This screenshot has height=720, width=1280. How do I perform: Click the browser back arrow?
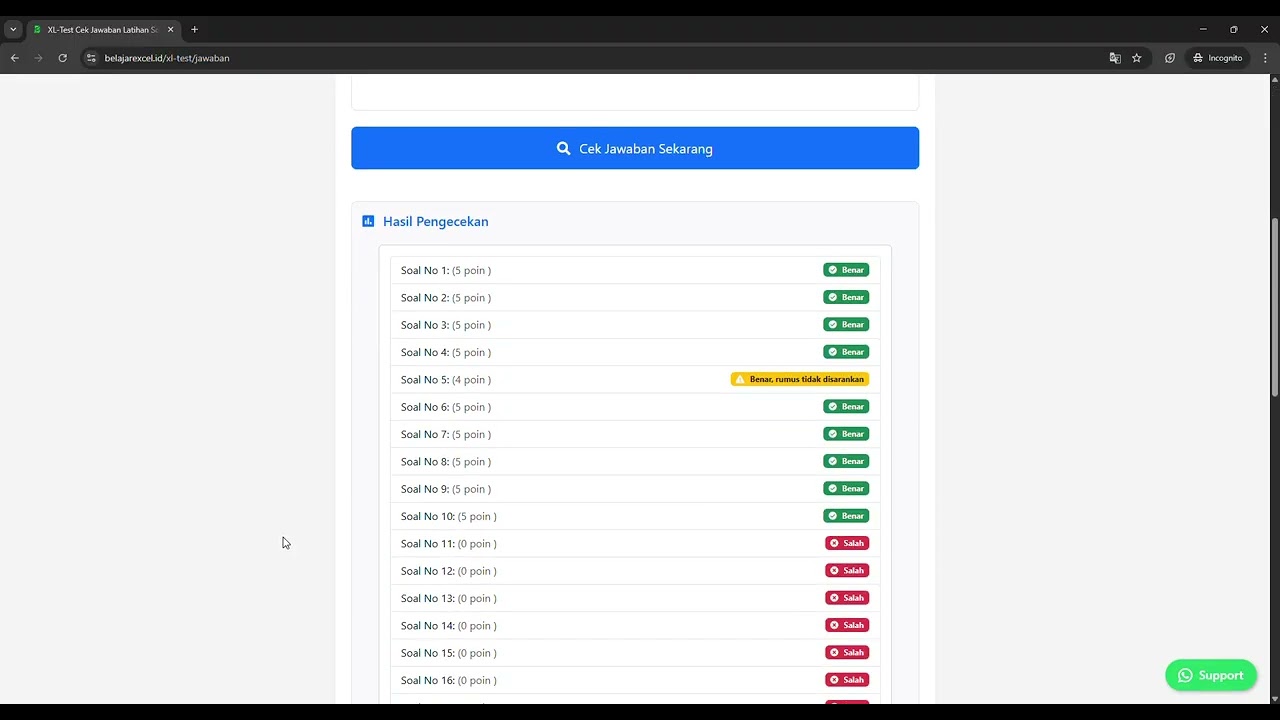(15, 58)
